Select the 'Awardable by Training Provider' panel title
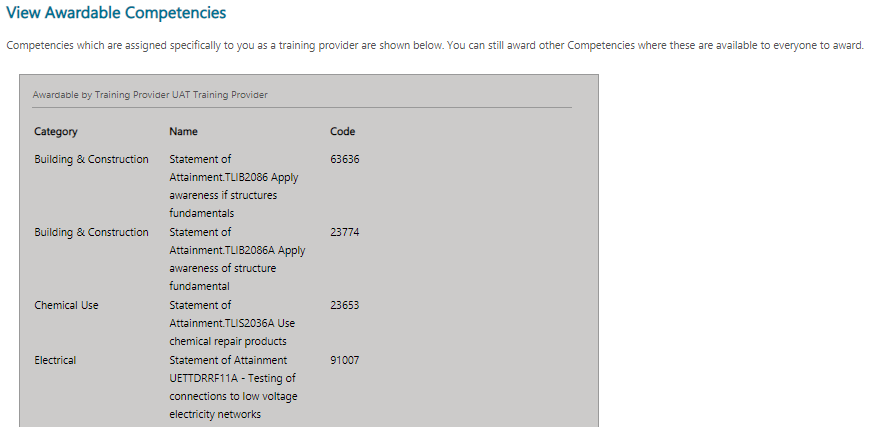 [x=150, y=95]
